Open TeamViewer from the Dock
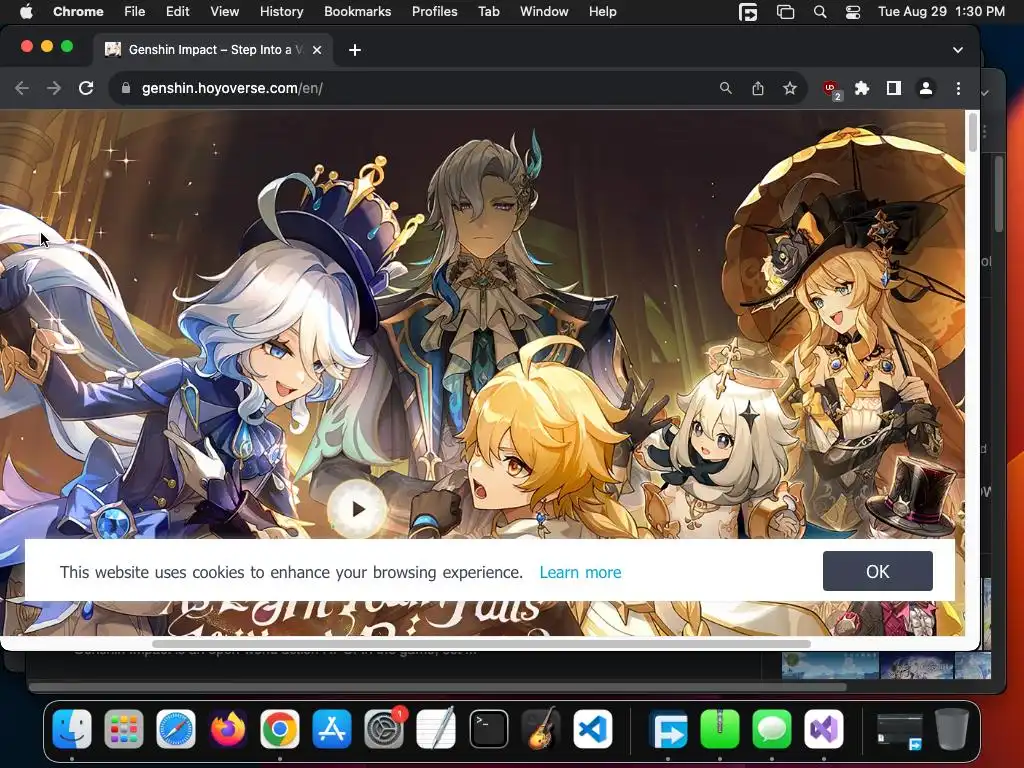Image resolution: width=1024 pixels, height=768 pixels. coord(668,729)
